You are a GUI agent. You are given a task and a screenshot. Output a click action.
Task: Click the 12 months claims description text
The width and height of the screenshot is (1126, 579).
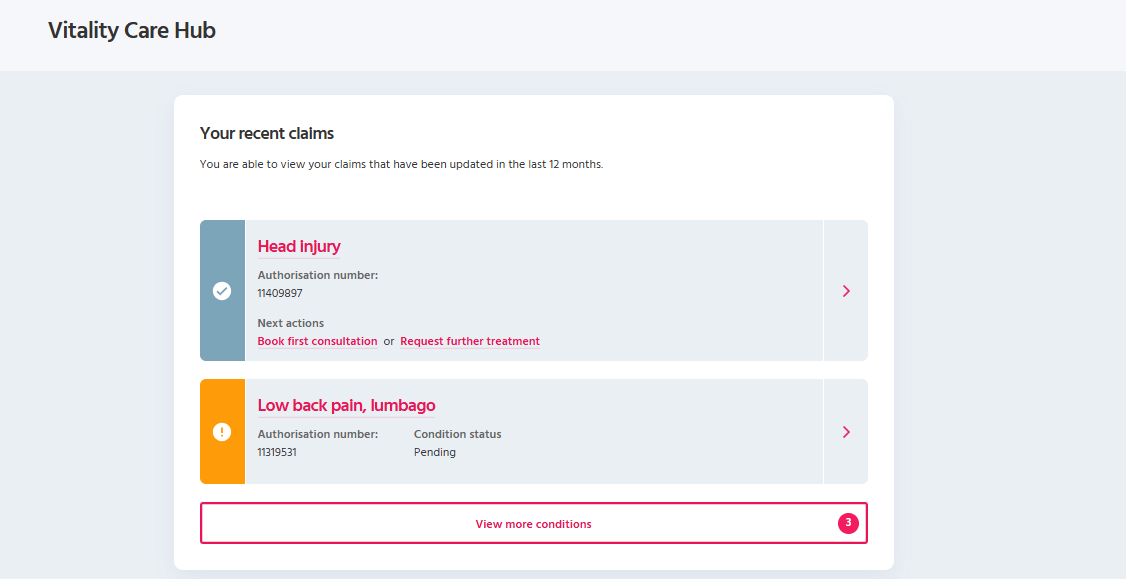401,165
